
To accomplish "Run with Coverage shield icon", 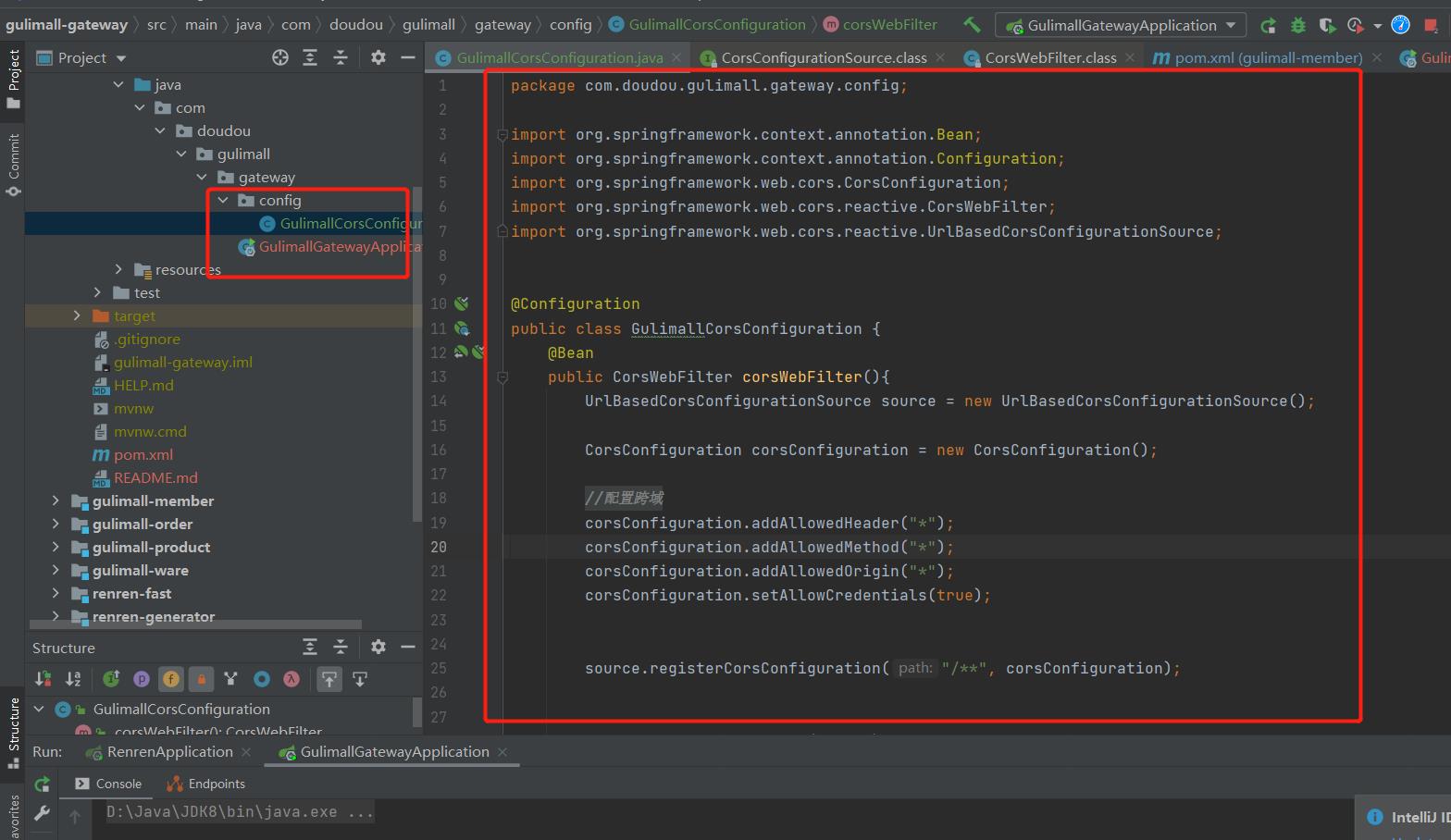I will 1327,25.
